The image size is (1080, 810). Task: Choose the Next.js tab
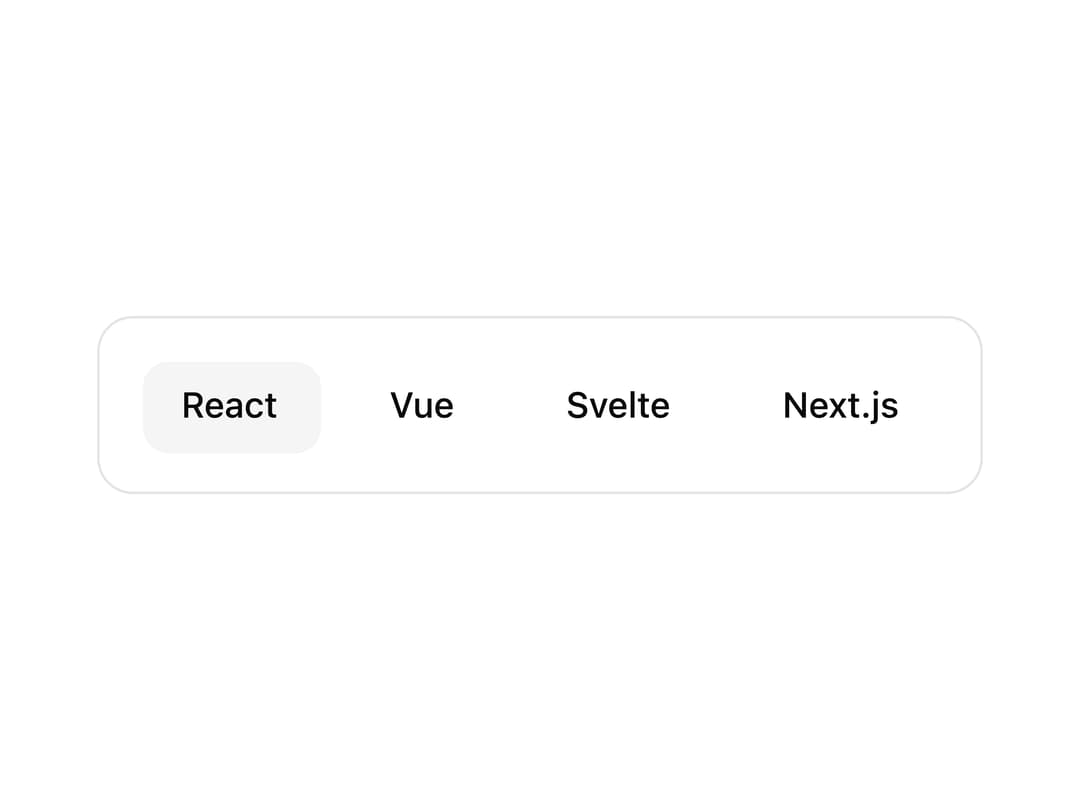[x=840, y=407]
